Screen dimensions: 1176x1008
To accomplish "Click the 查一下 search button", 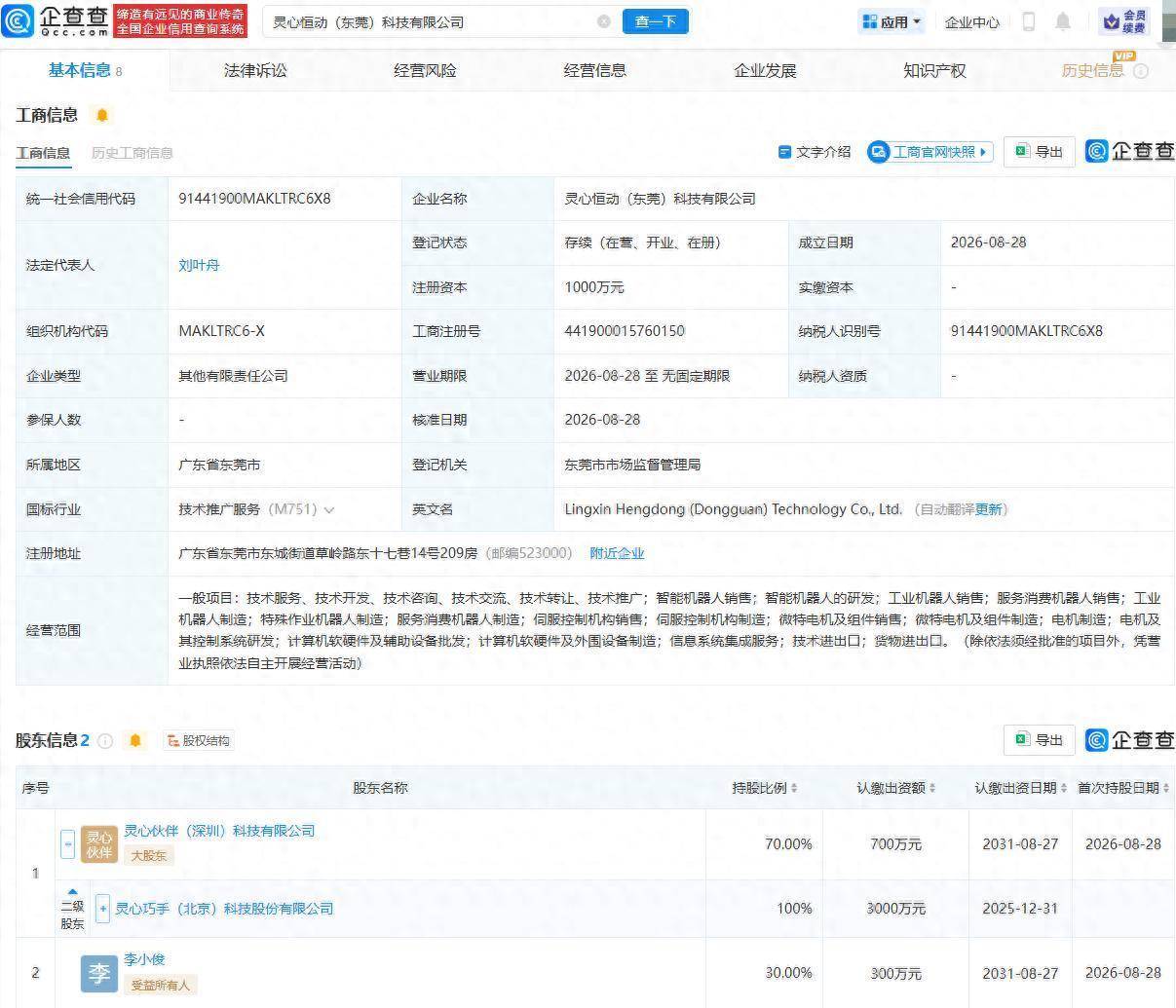I will click(655, 21).
